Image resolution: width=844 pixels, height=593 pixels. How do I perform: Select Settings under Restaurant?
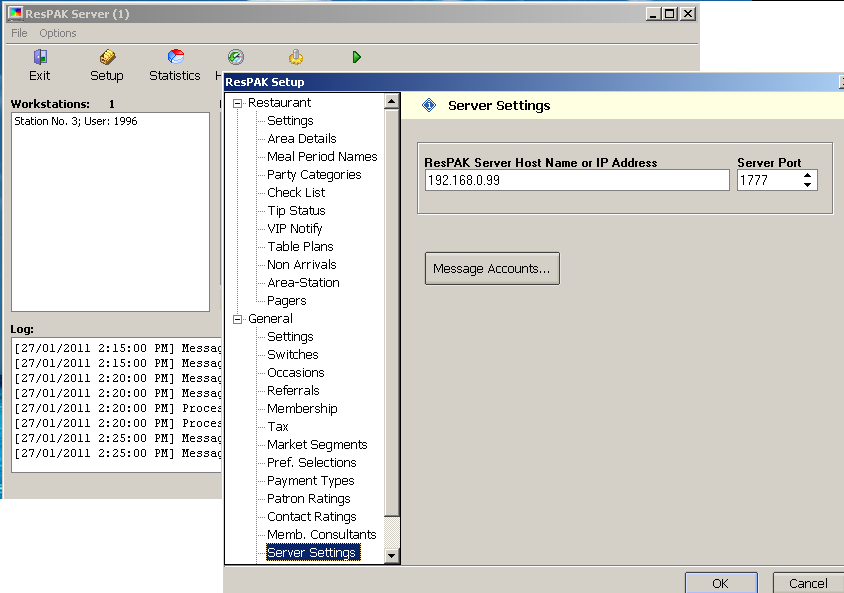(x=290, y=121)
